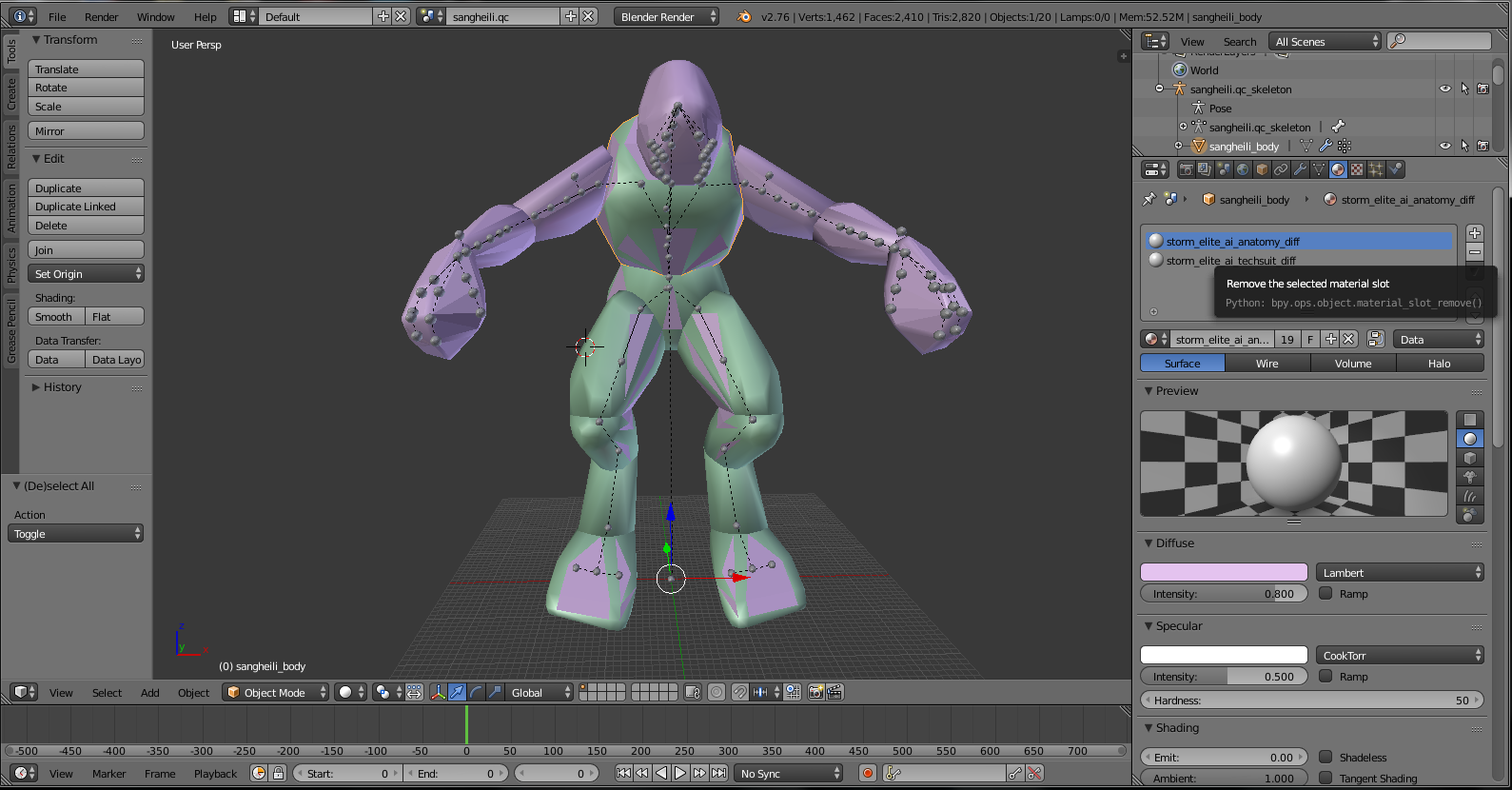Screen dimensions: 1512x790
Task: Expand the History panel
Action: [x=62, y=387]
